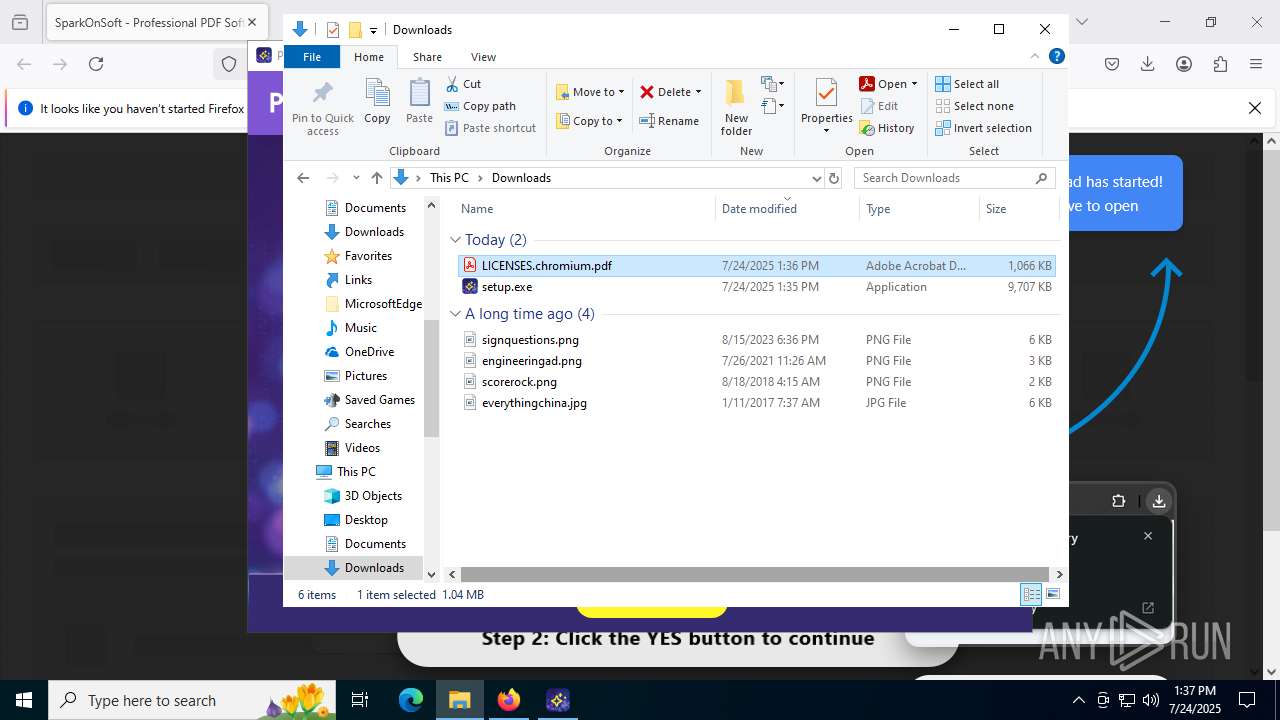Expand the Open button dropdown arrow

(x=914, y=84)
